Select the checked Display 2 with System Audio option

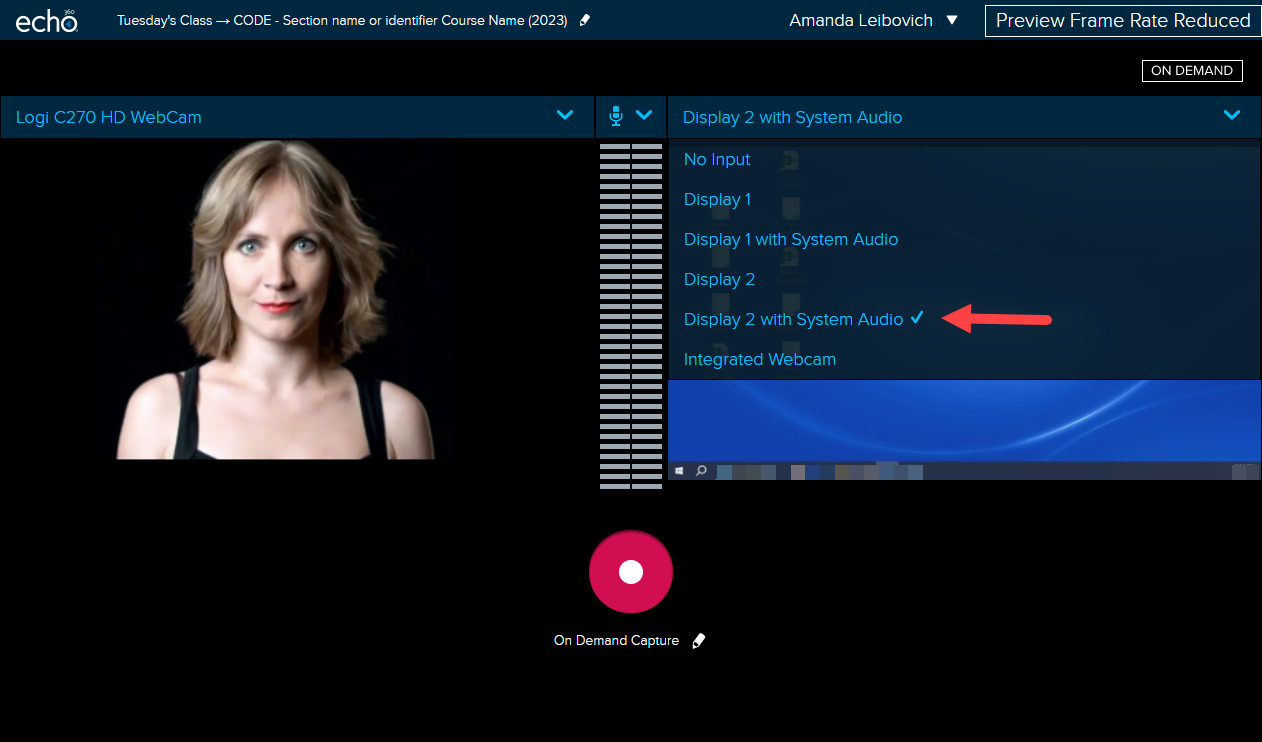click(793, 319)
